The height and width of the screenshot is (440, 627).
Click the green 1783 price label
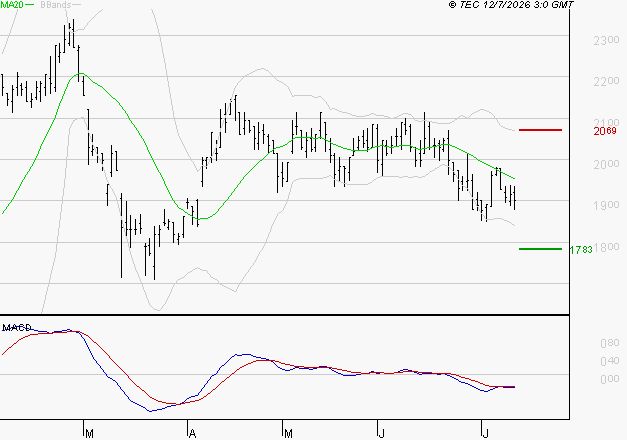click(x=581, y=250)
